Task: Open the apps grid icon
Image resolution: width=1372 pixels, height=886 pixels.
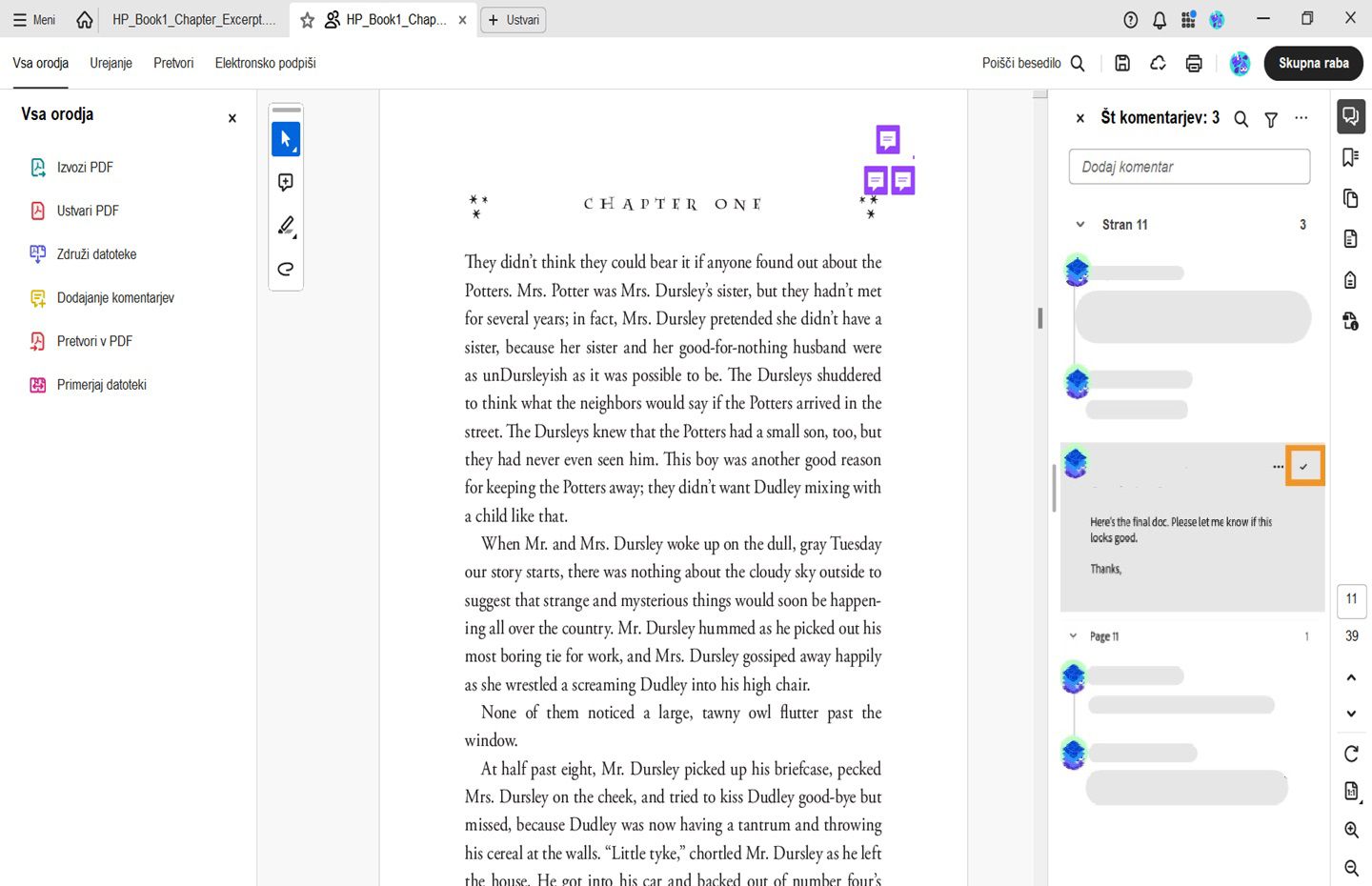Action: pyautogui.click(x=1188, y=20)
